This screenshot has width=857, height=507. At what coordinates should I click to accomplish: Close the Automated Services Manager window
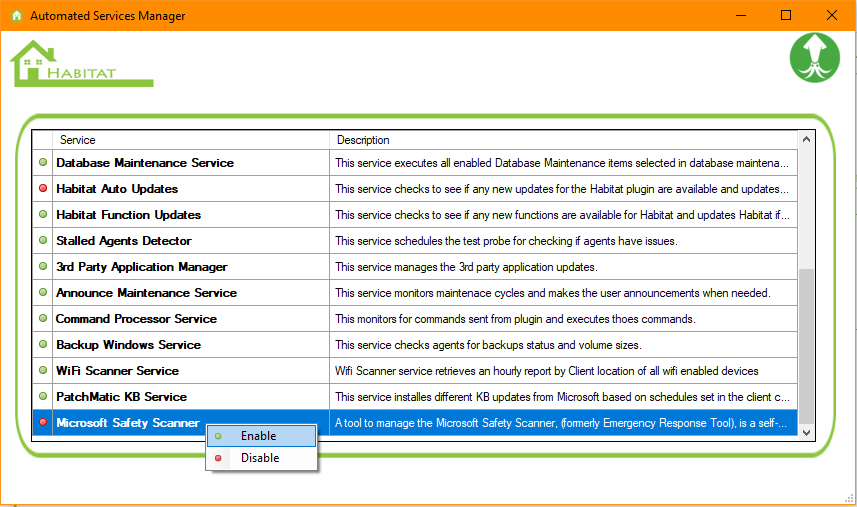[x=832, y=15]
